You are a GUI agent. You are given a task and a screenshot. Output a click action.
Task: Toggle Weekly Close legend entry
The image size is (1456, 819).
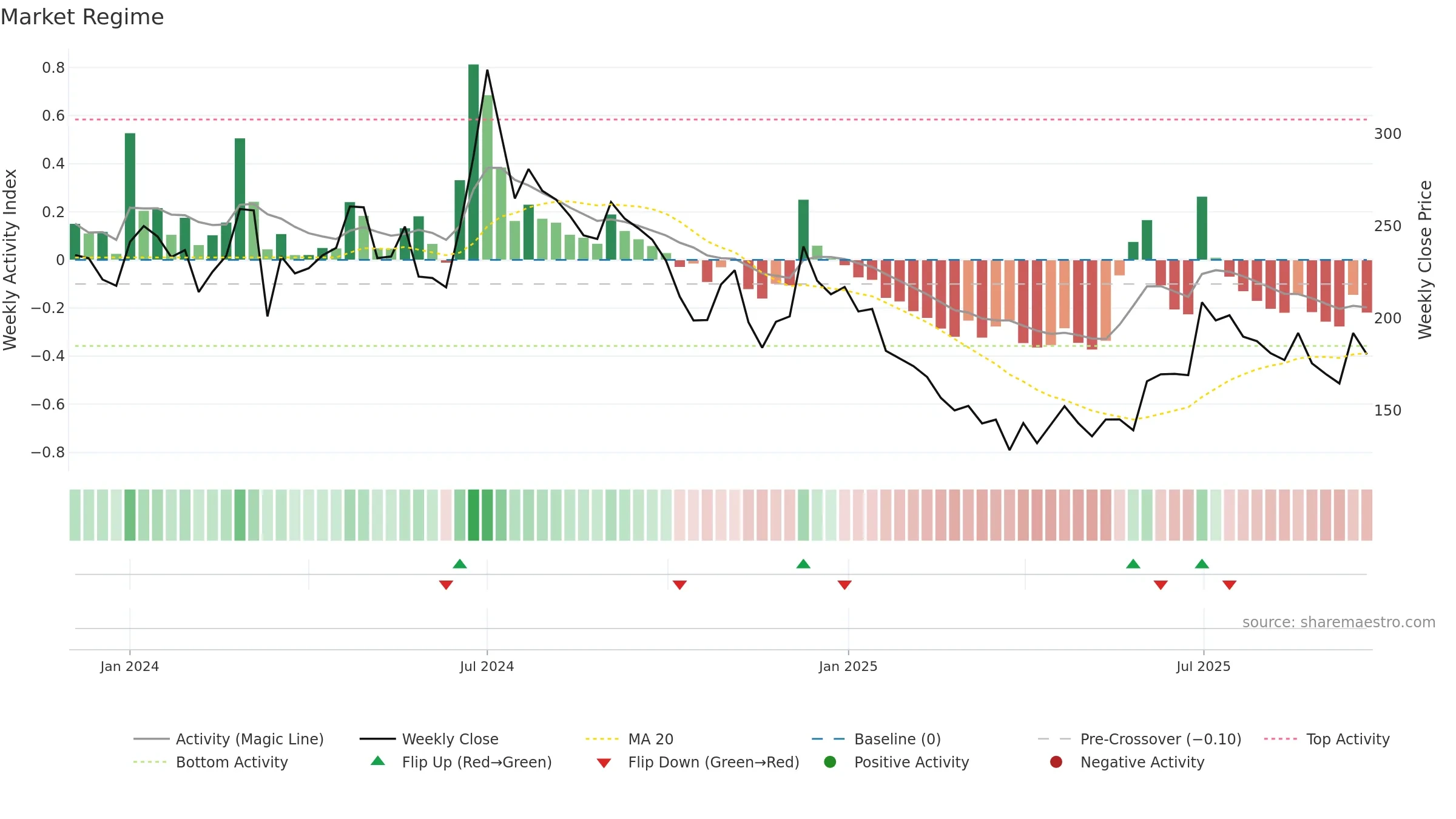click(x=429, y=739)
